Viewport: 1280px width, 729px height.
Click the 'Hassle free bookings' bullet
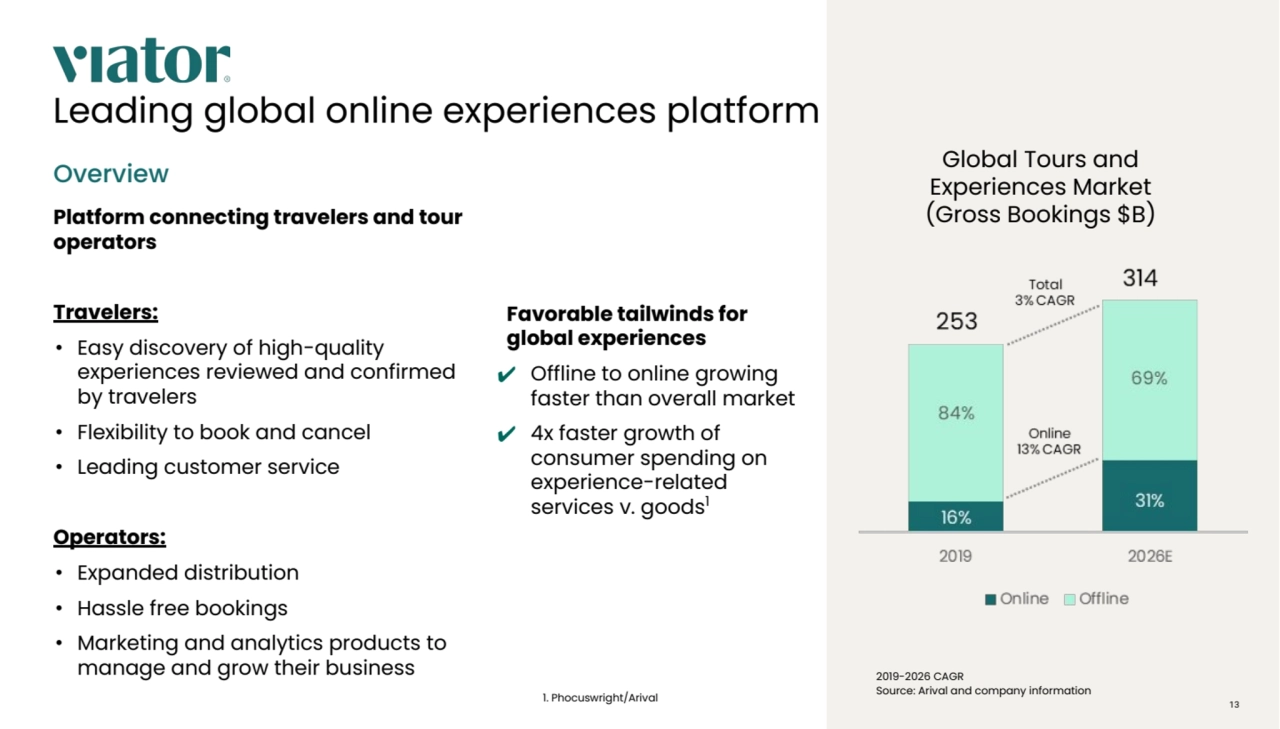[182, 608]
